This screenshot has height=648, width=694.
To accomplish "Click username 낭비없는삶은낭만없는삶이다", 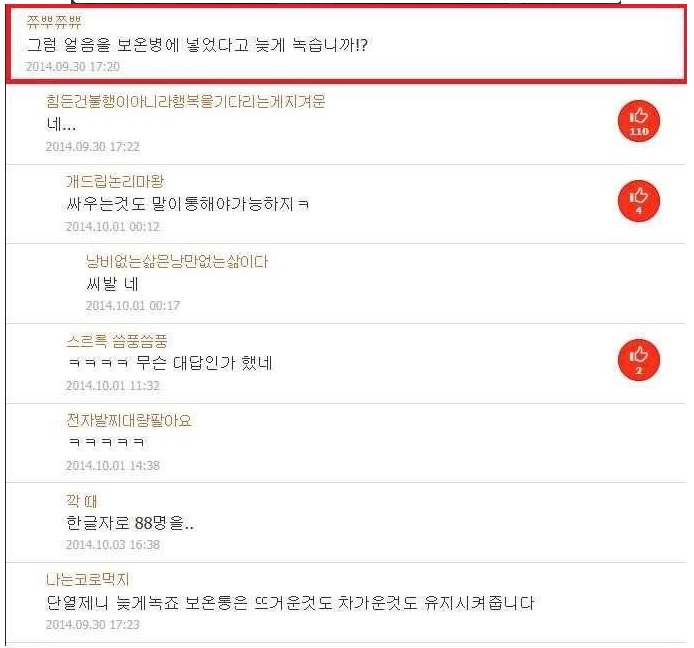I will (177, 261).
